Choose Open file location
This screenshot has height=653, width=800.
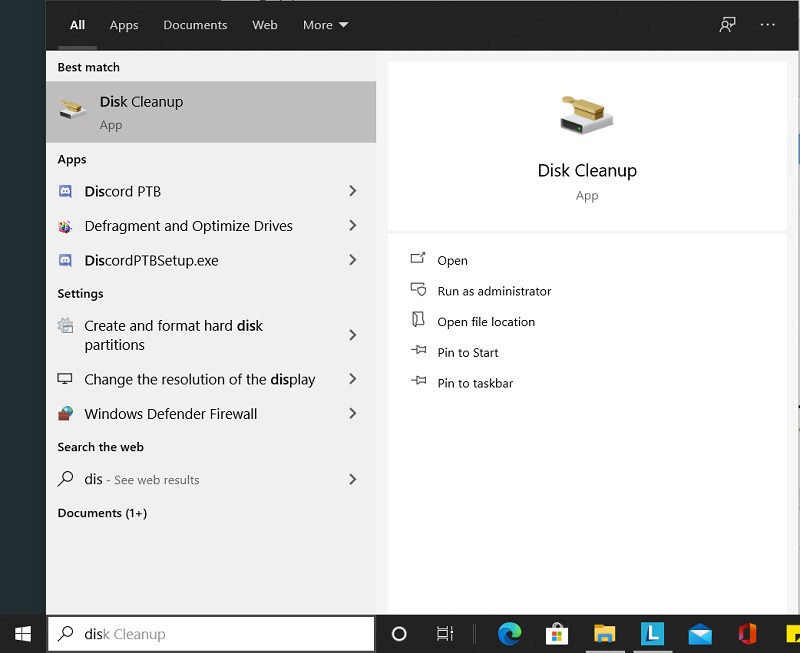tap(486, 322)
